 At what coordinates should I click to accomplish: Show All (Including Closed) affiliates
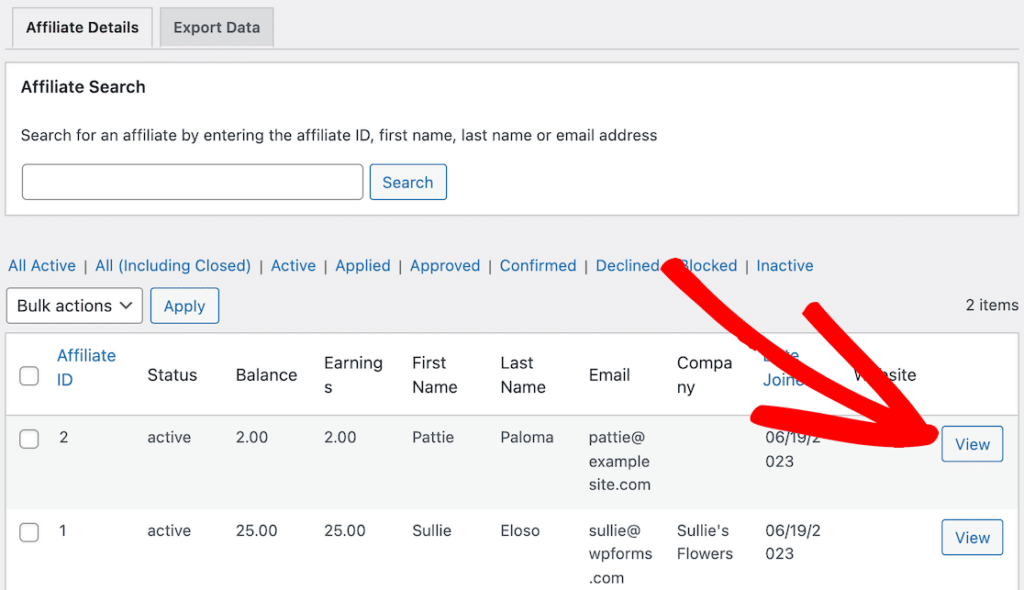[x=172, y=265]
